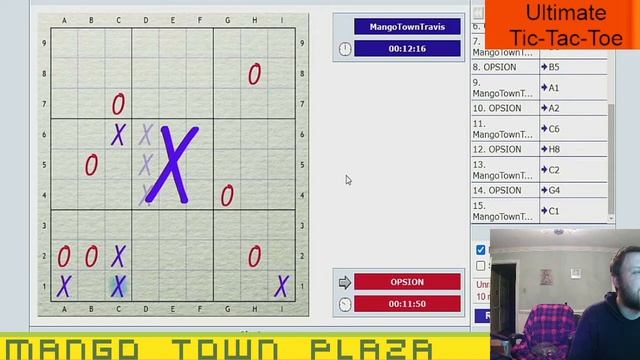Click empty board cell I9
Image resolution: width=640 pixels, height=360 pixels.
click(282, 43)
